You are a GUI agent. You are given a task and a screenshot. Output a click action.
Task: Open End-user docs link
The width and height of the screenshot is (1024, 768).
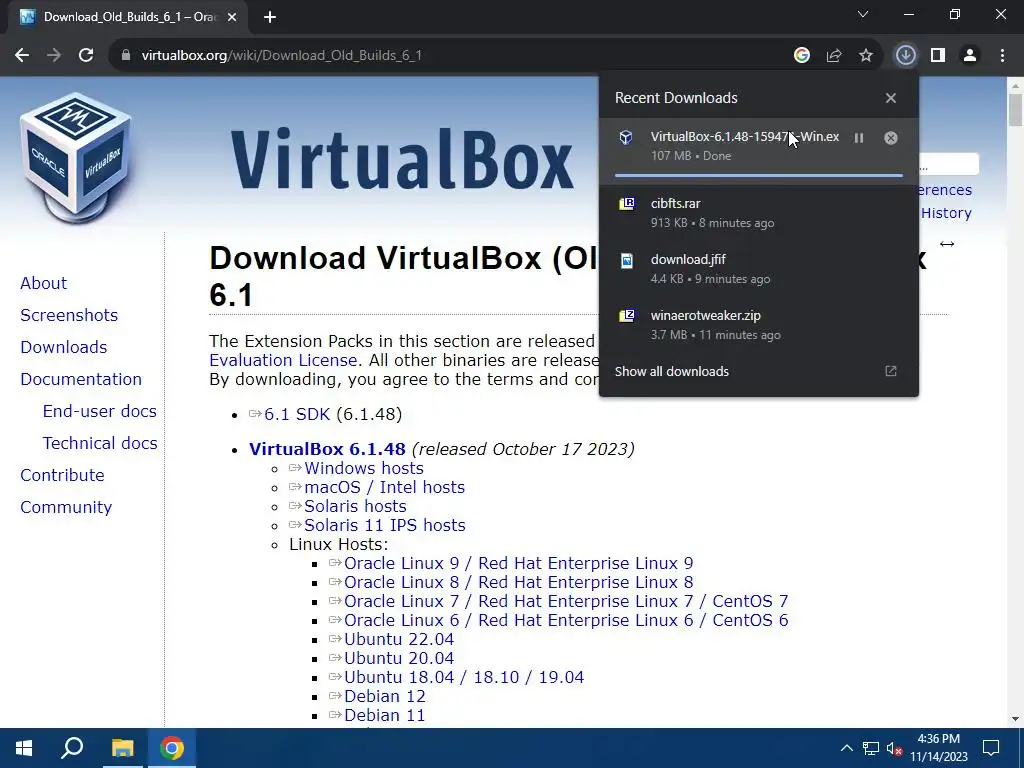click(99, 411)
